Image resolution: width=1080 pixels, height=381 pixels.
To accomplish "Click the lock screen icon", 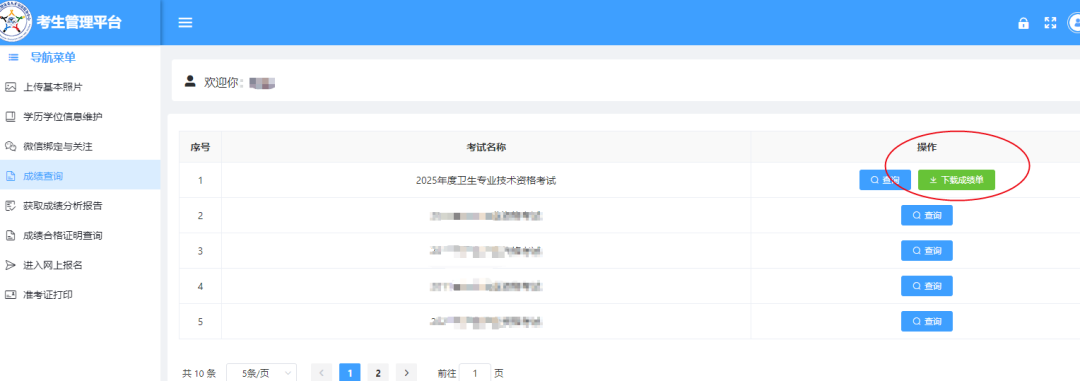I will click(x=1024, y=23).
